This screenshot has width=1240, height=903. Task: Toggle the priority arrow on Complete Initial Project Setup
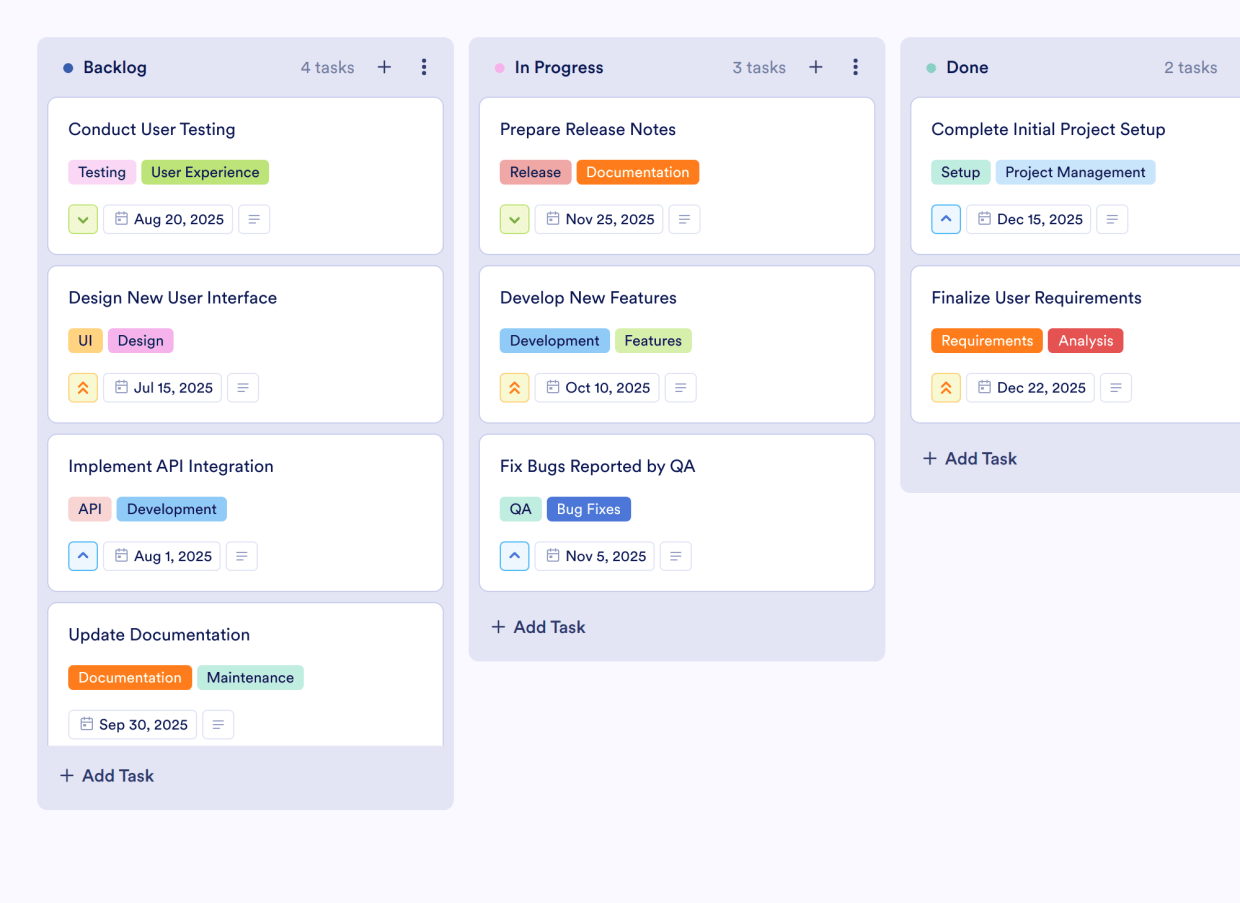click(x=946, y=219)
